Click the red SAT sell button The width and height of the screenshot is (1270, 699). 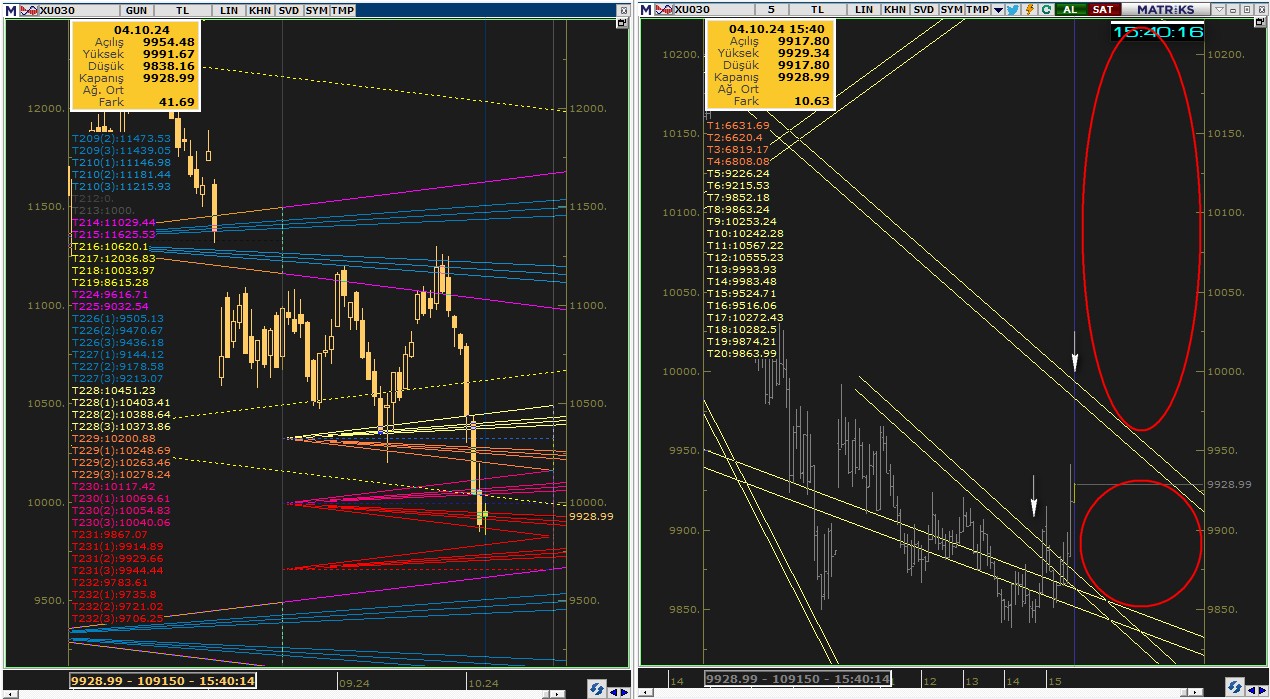tap(1102, 9)
